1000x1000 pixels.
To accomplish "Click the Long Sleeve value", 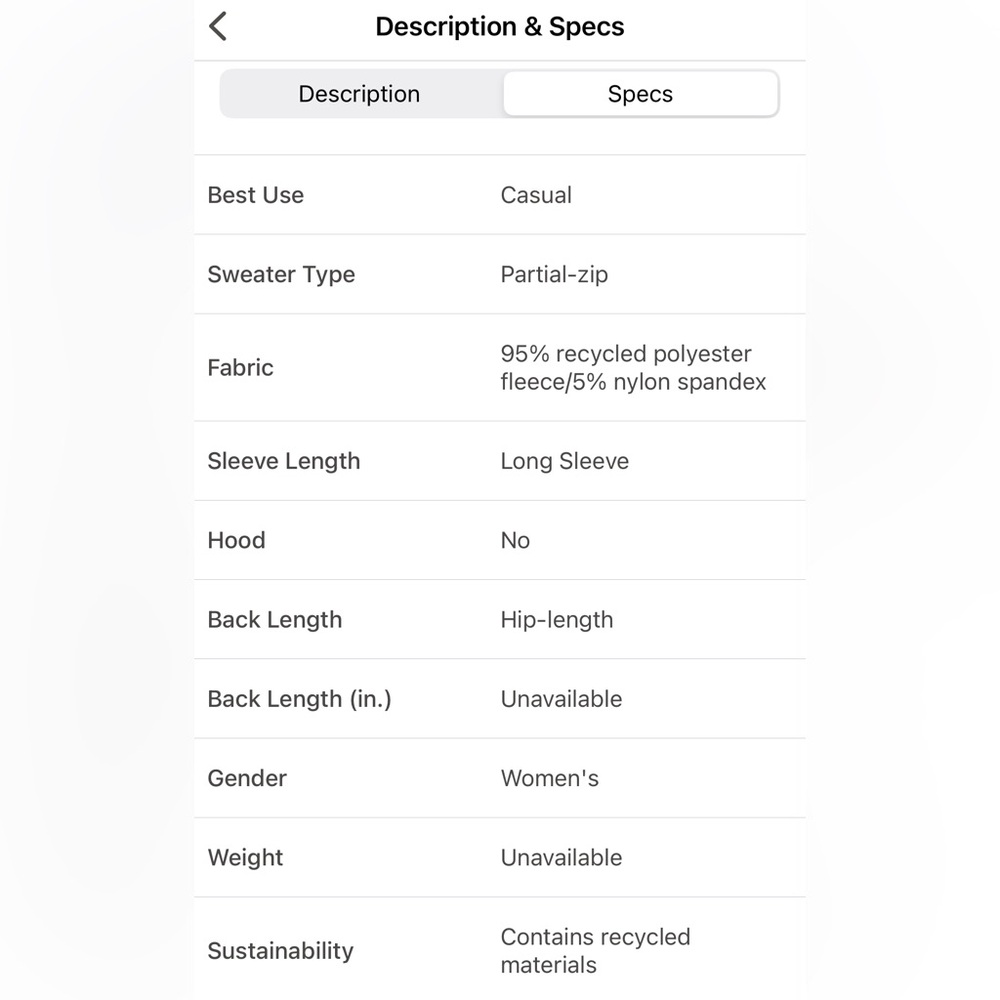I will pyautogui.click(x=564, y=461).
